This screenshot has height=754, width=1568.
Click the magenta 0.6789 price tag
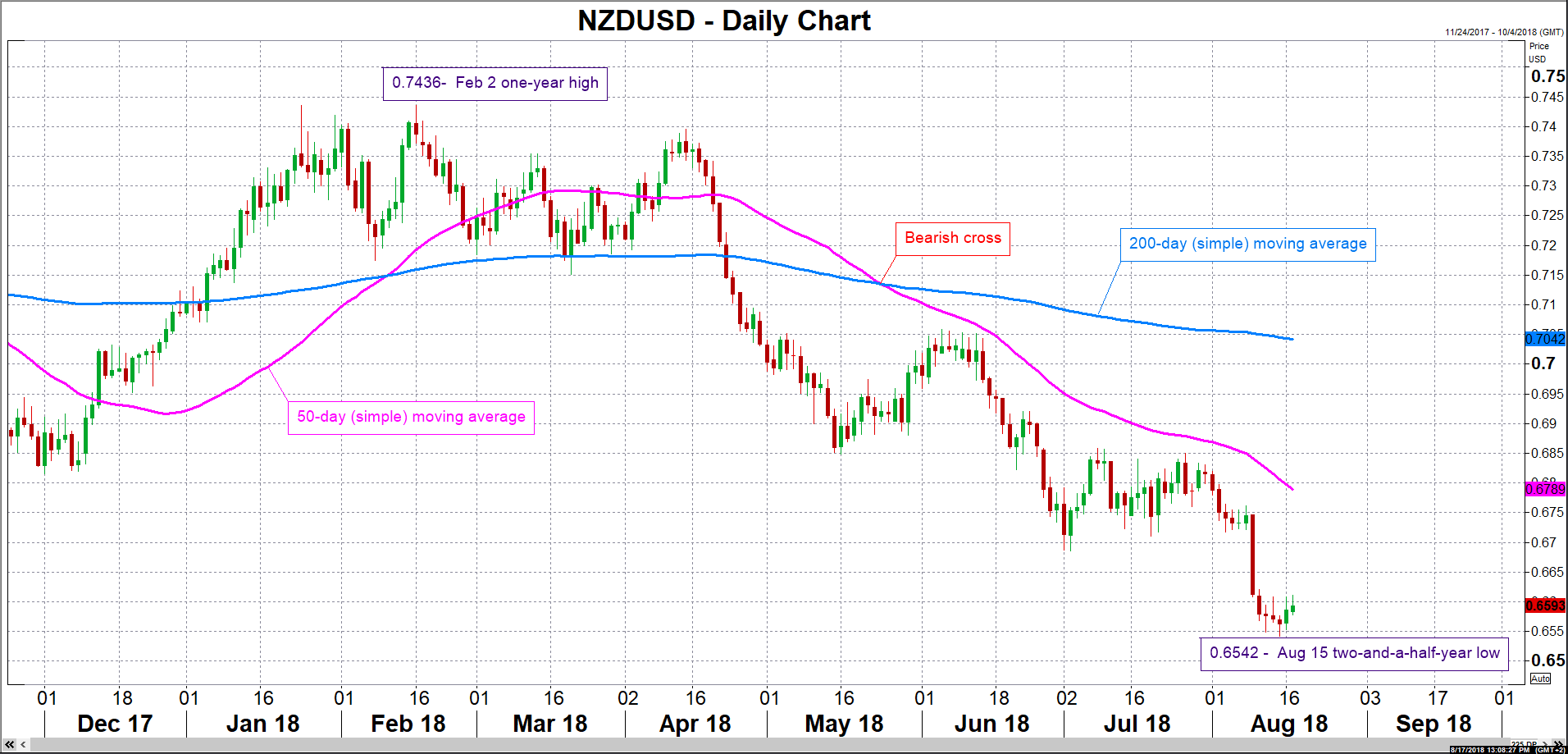(1544, 489)
